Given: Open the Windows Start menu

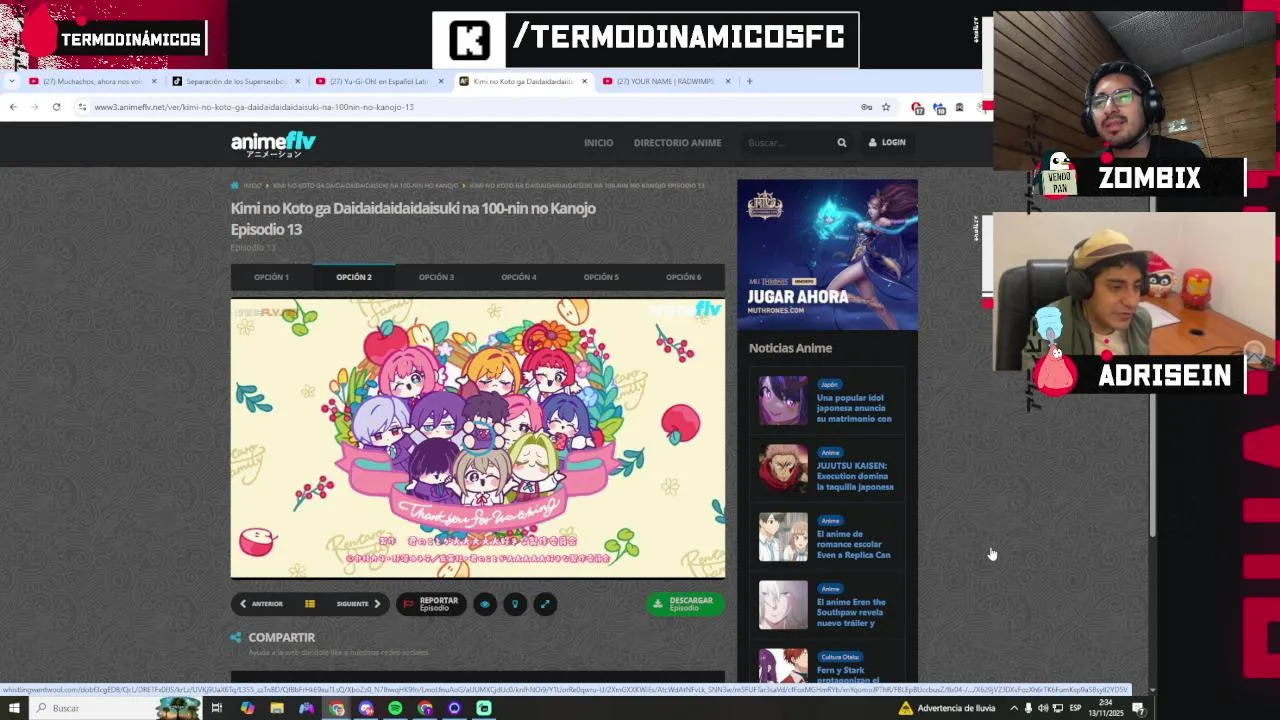Looking at the screenshot, I should (x=14, y=708).
